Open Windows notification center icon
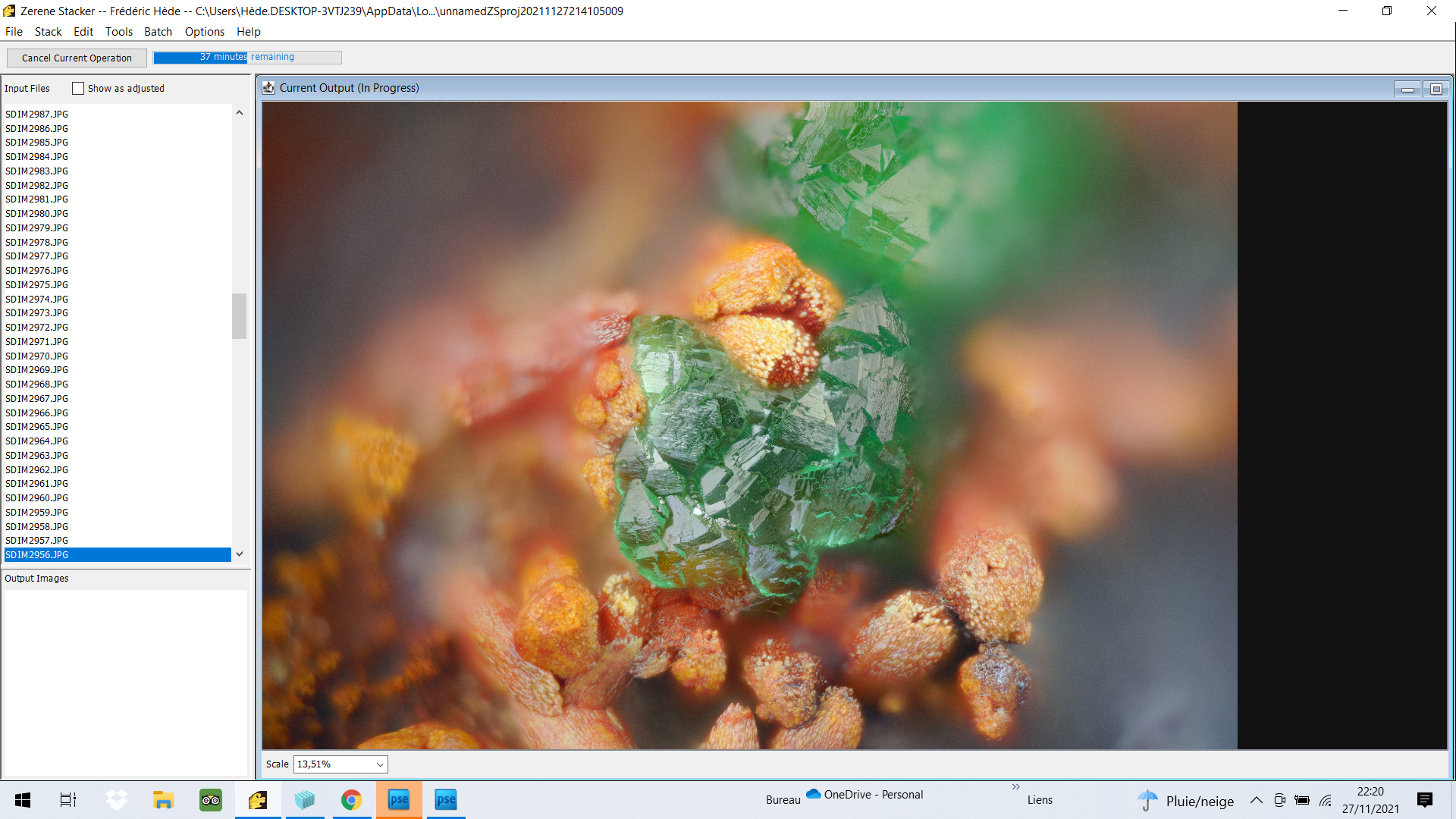Viewport: 1456px width, 819px height. [1425, 800]
